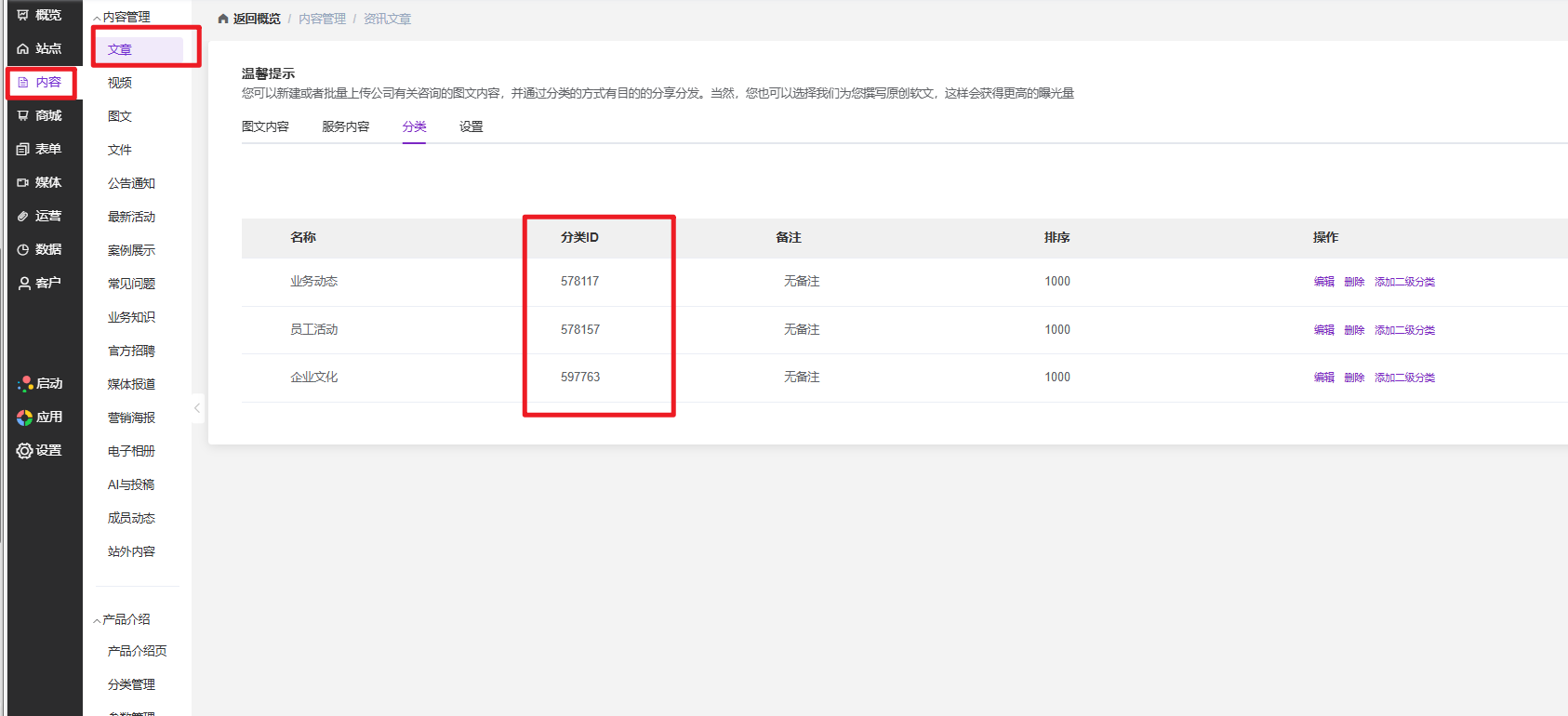1568x716 pixels.
Task: Open the 站点 site icon
Action: (23, 48)
